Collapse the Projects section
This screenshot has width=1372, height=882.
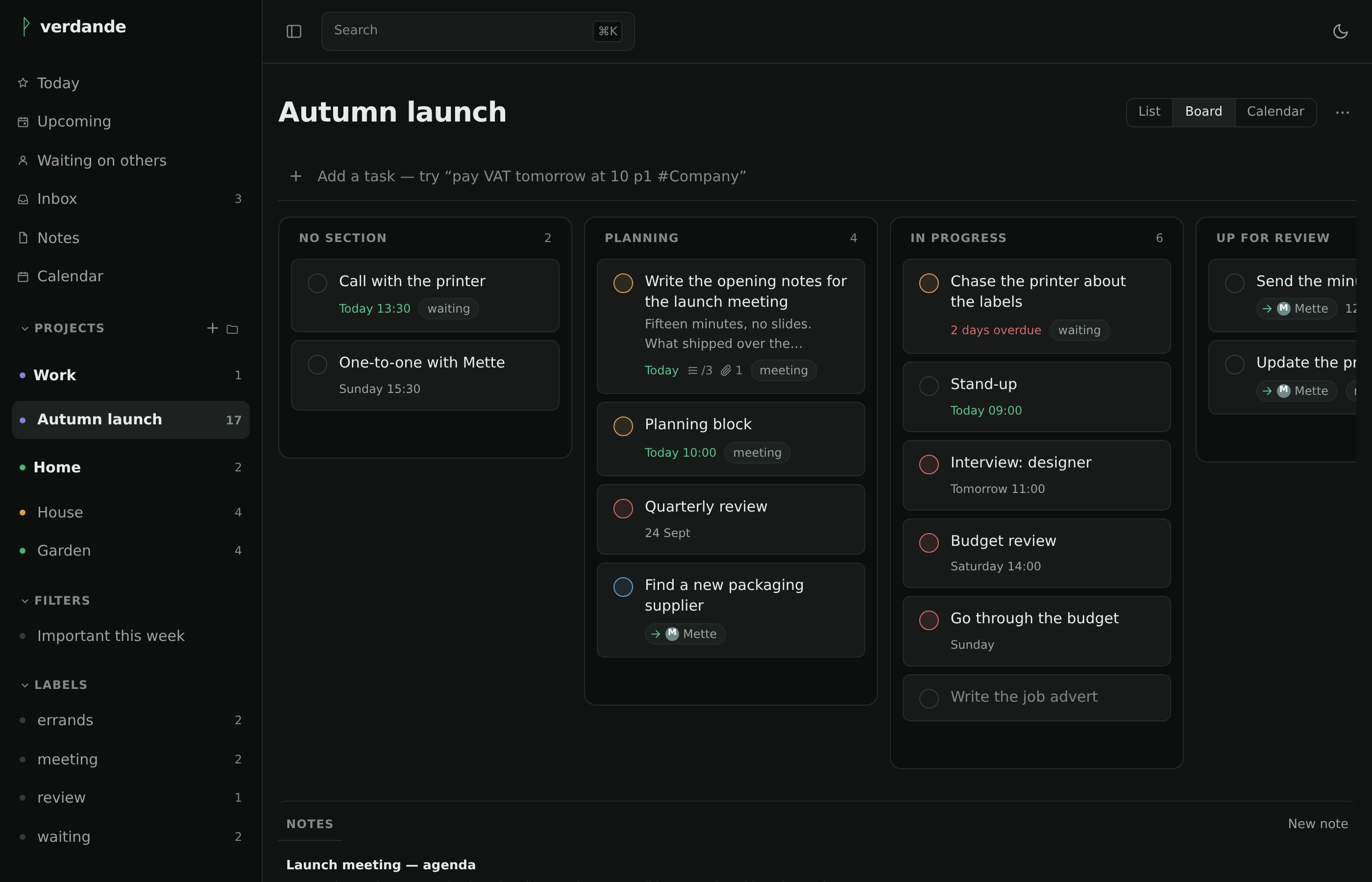pyautogui.click(x=24, y=329)
